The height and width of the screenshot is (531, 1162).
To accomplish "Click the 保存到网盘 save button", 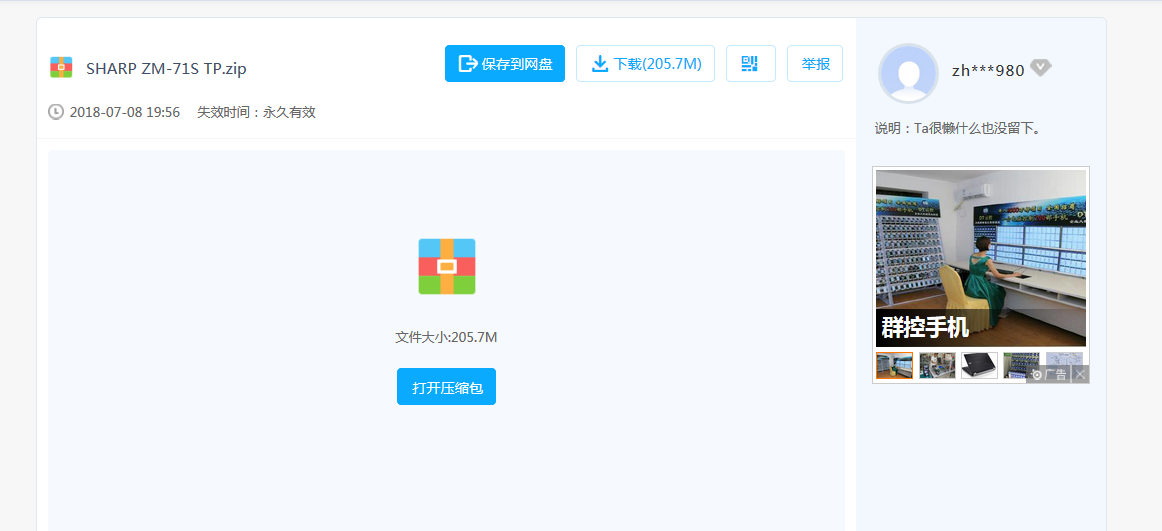I will (504, 64).
